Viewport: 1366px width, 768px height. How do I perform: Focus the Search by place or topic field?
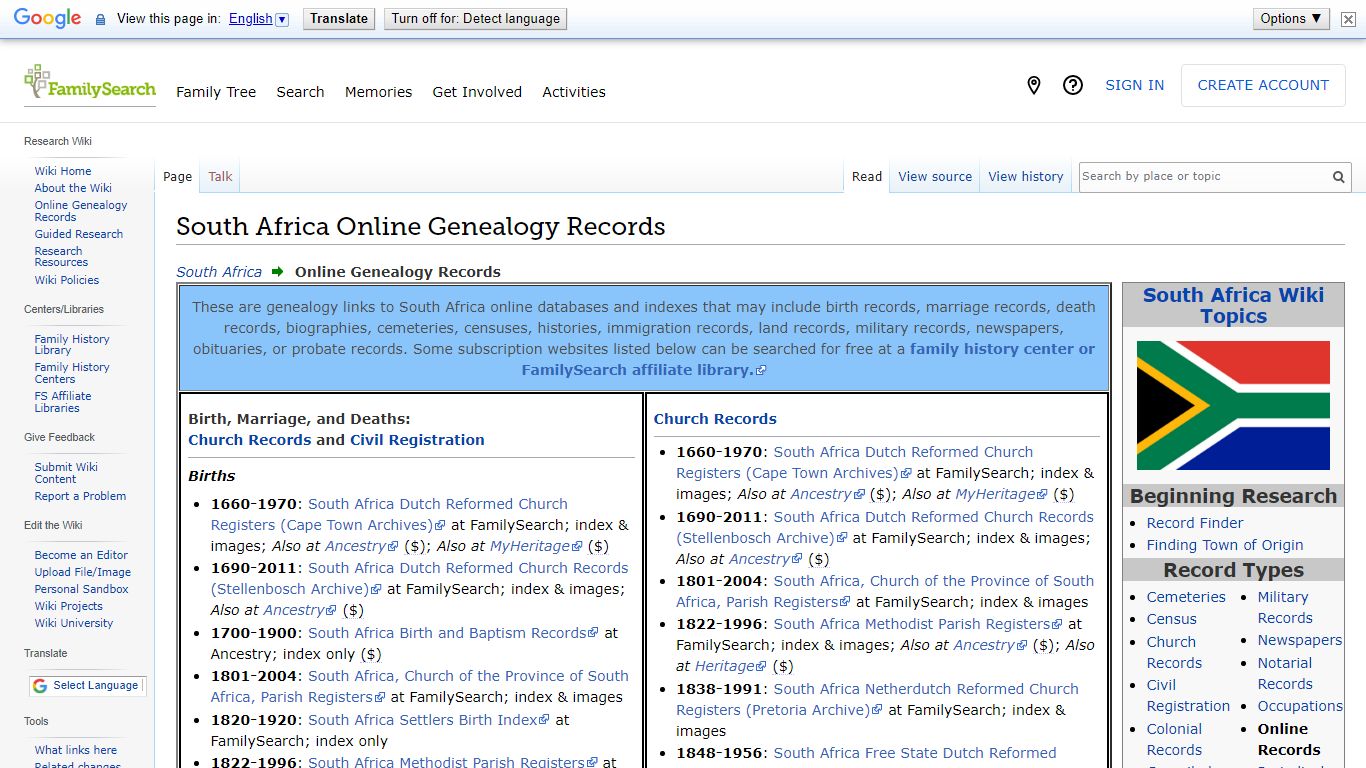click(1203, 177)
